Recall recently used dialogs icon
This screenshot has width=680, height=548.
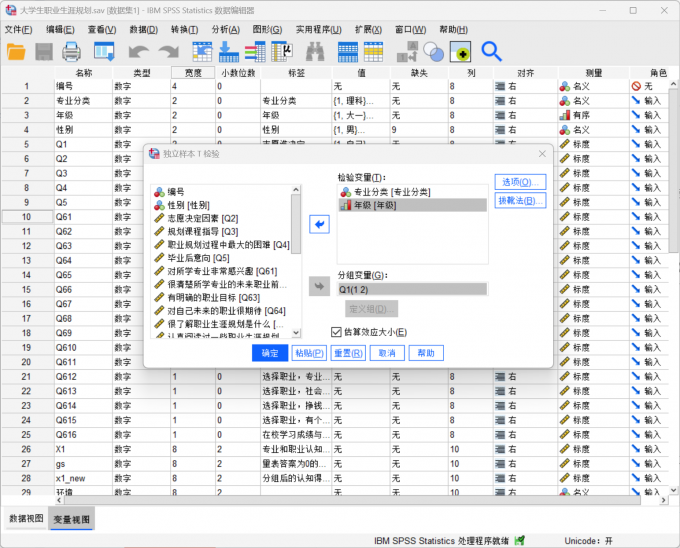coord(104,52)
